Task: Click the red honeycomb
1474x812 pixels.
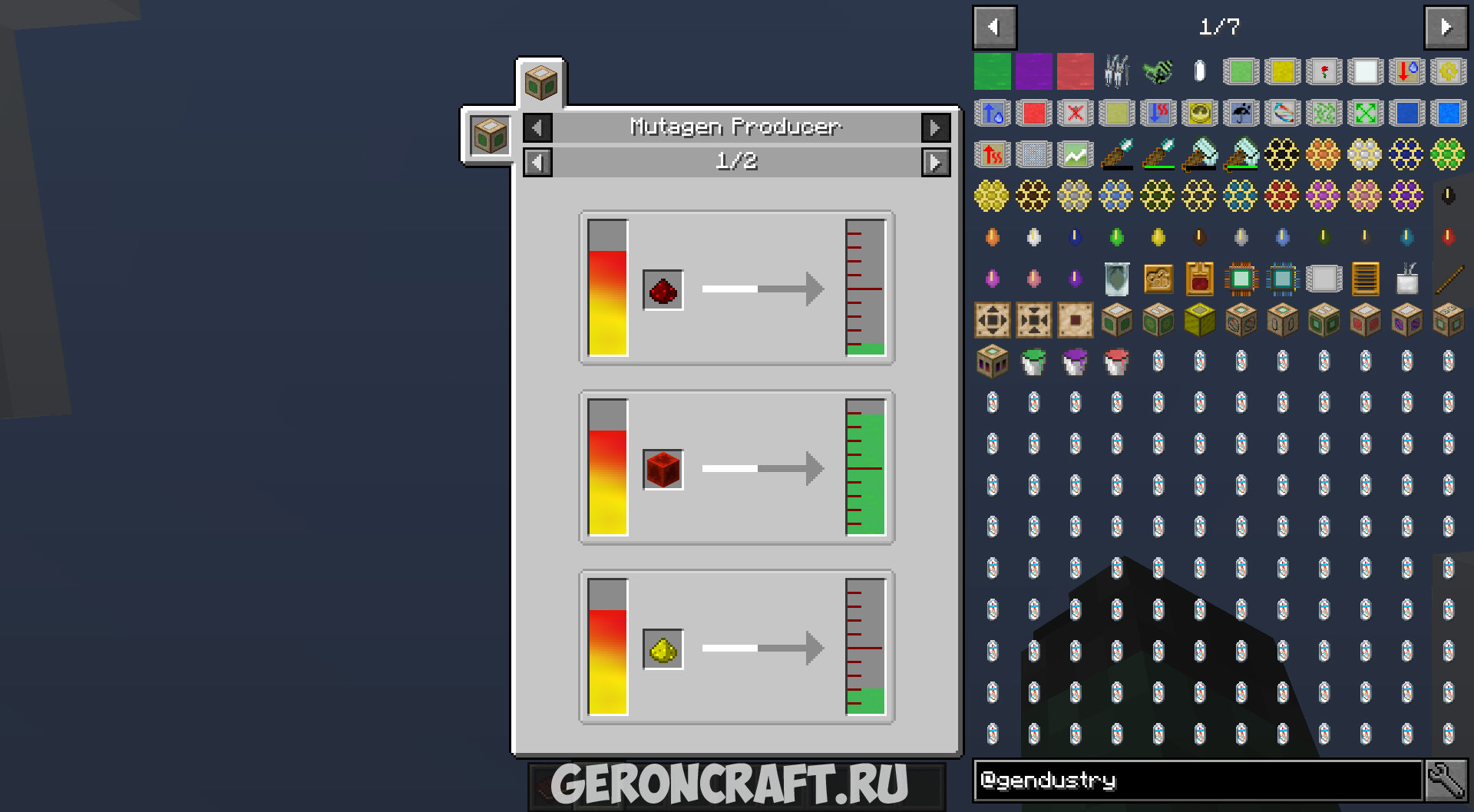Action: [x=1282, y=196]
